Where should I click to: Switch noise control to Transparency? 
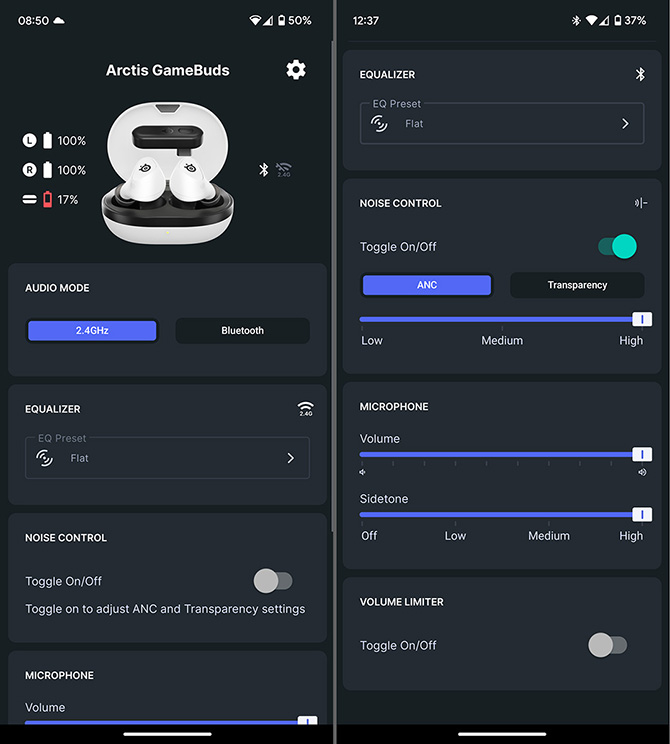pyautogui.click(x=577, y=285)
